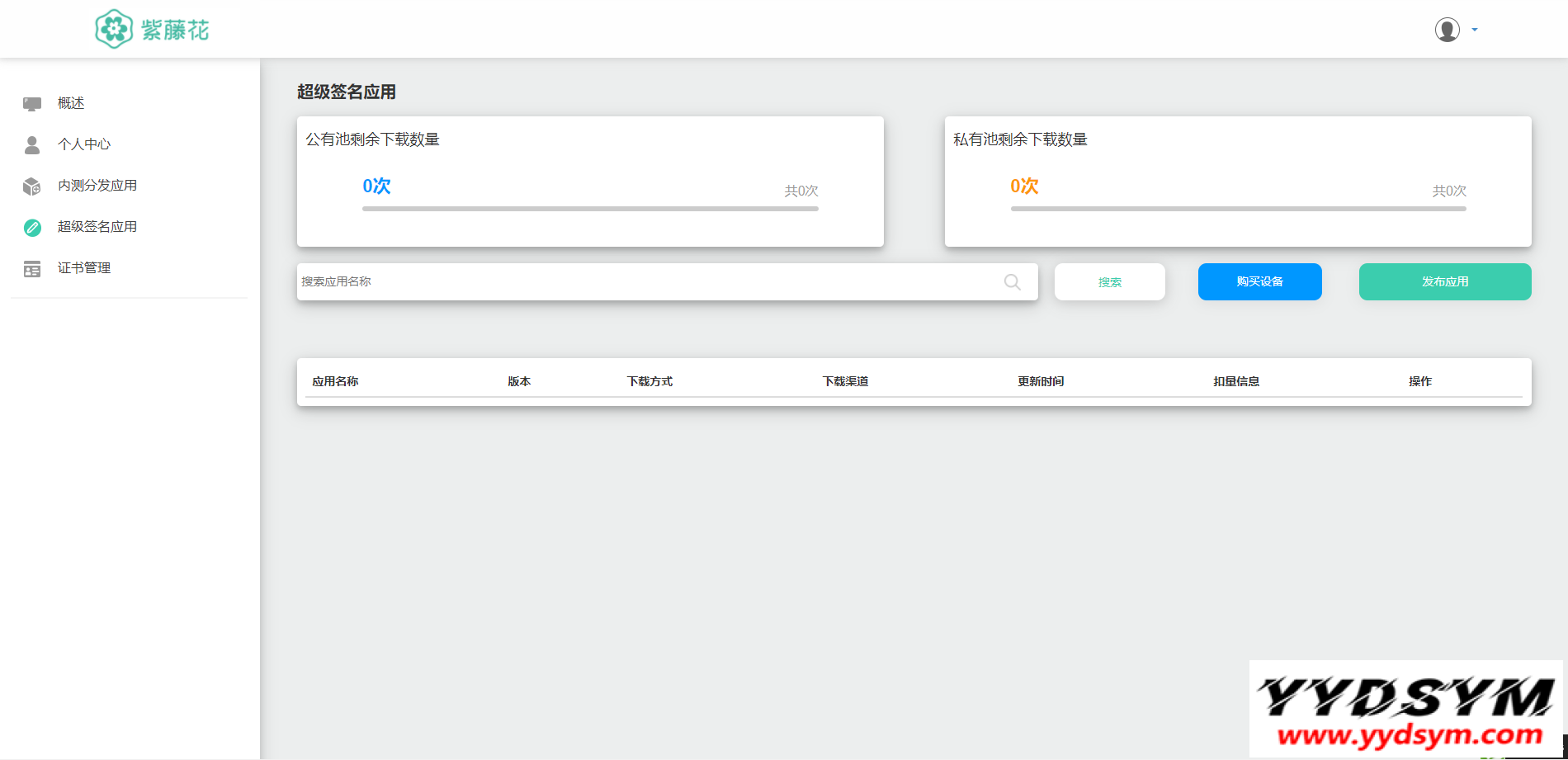This screenshot has height=760, width=1568.
Task: Select 证书管理 in the sidebar
Action: point(84,268)
